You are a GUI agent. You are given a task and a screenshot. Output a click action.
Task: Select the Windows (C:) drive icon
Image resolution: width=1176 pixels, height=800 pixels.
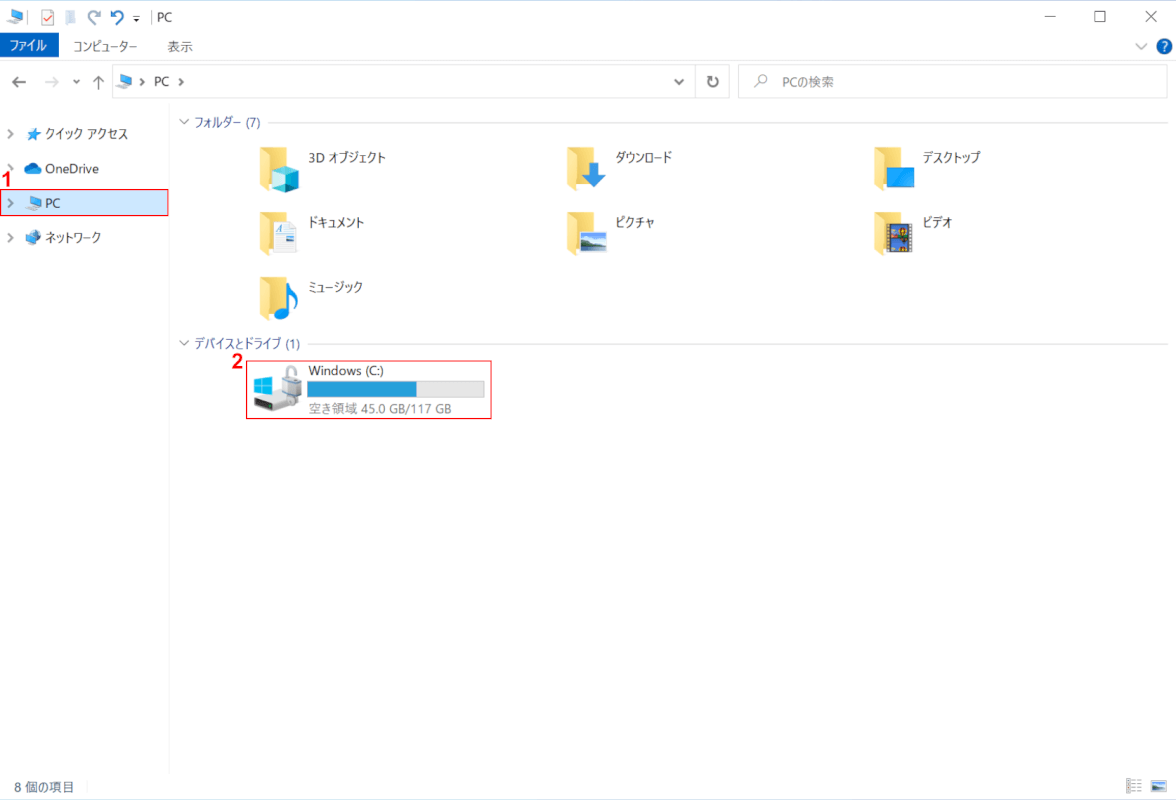point(277,389)
